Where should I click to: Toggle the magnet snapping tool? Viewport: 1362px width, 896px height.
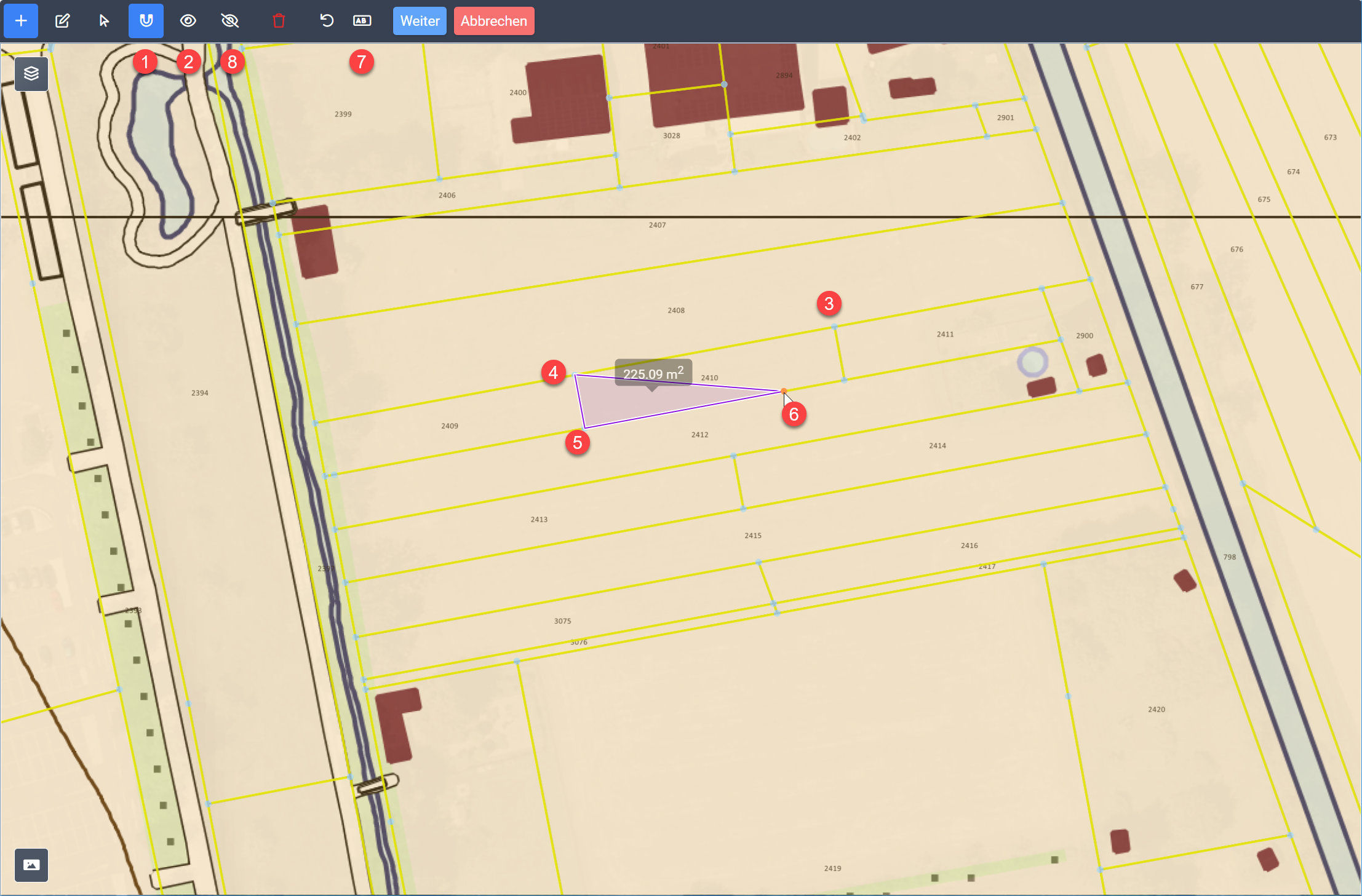coord(146,21)
